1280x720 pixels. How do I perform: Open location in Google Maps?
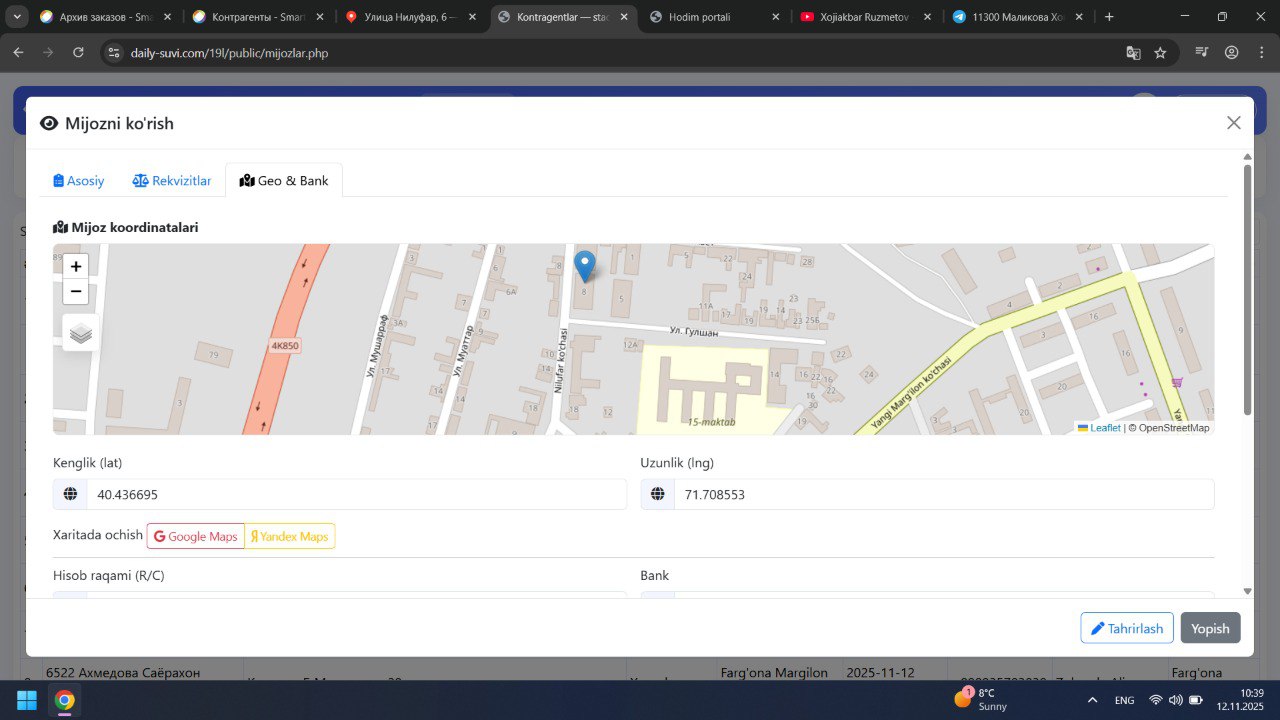pos(196,537)
